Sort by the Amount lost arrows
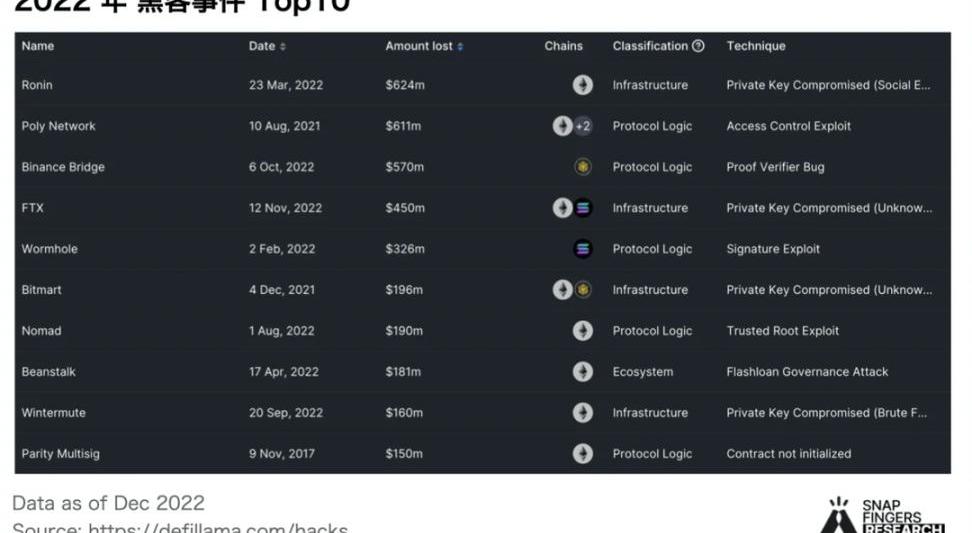Screen dimensions: 972x533 click(x=460, y=47)
